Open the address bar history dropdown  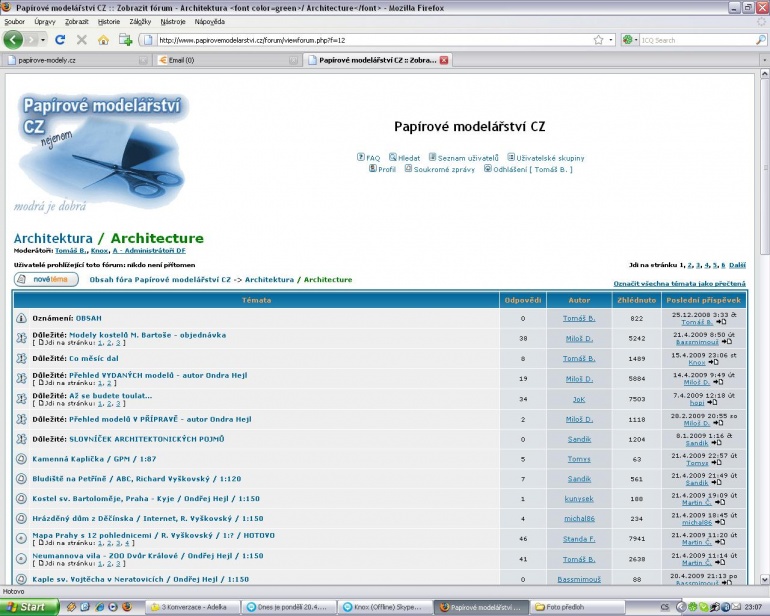[x=611, y=40]
